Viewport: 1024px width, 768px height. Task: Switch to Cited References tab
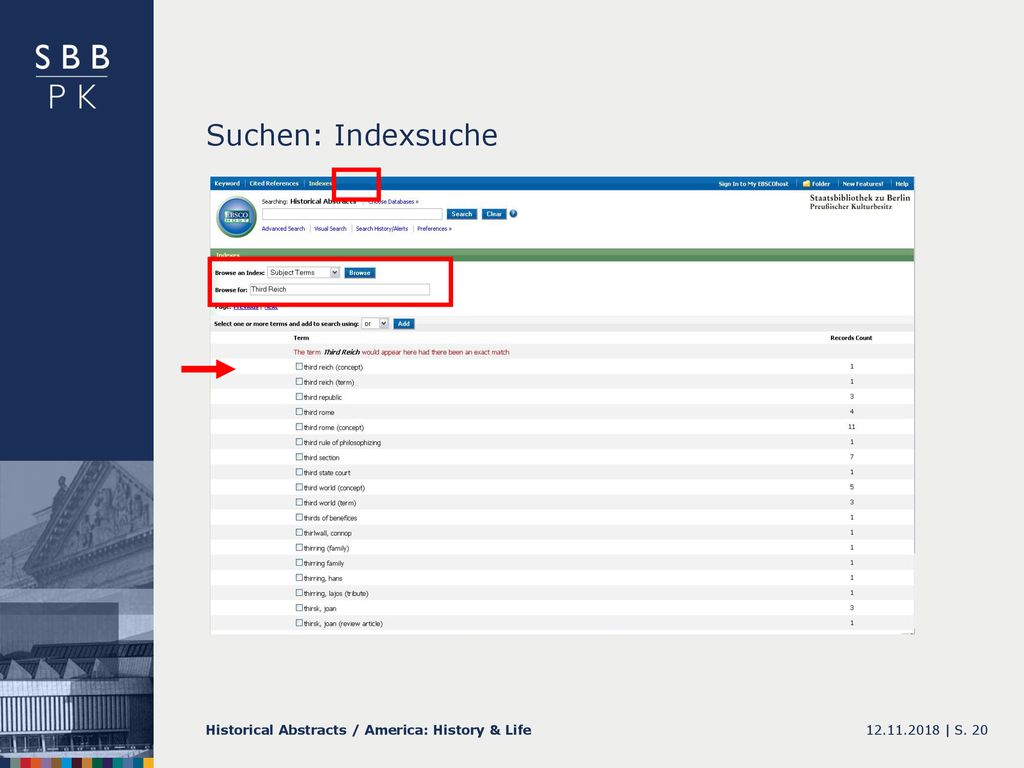pos(274,184)
